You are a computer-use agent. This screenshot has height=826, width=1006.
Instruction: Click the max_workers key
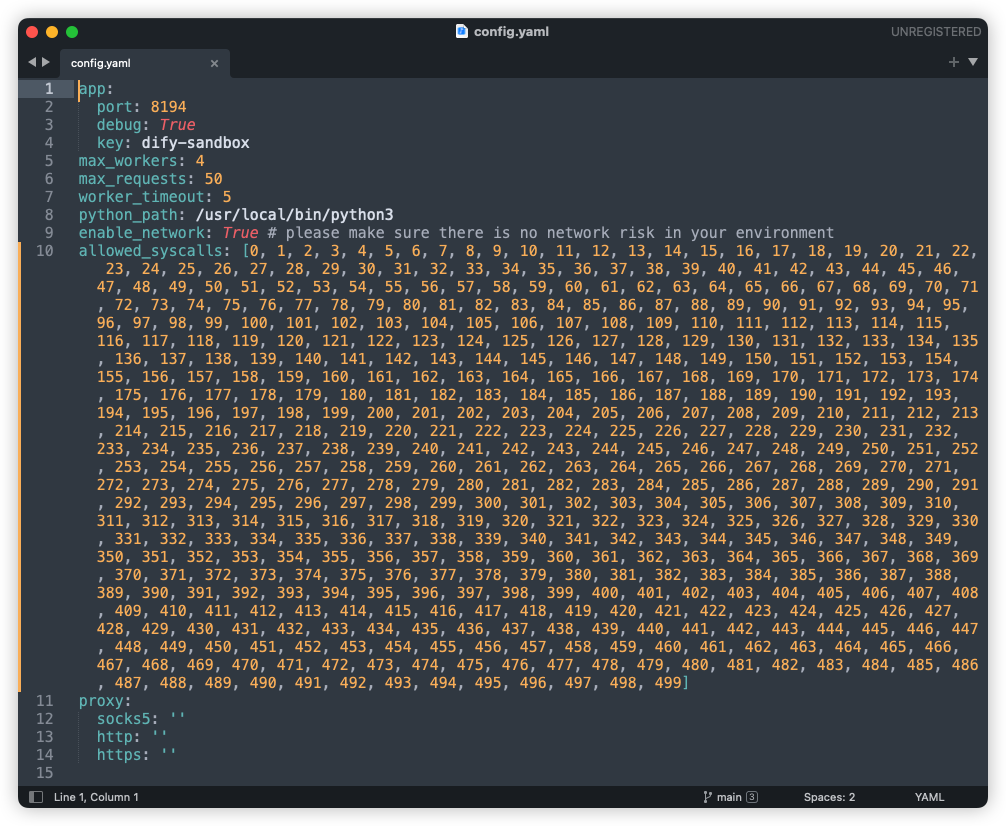point(128,160)
